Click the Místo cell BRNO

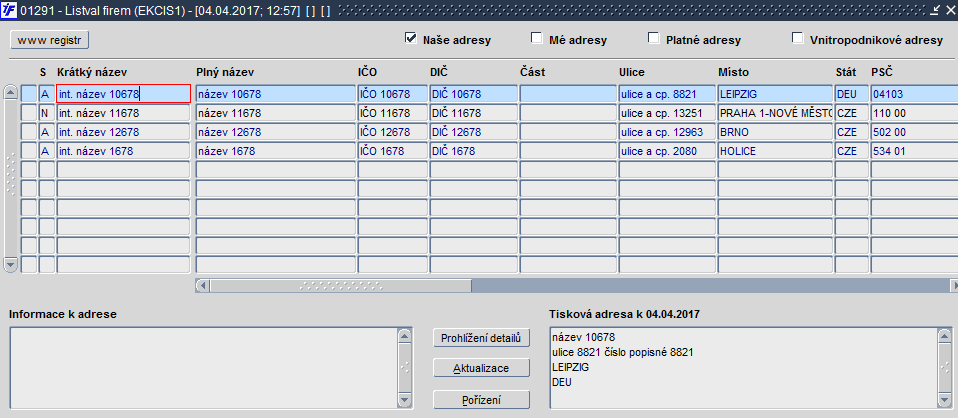(775, 132)
